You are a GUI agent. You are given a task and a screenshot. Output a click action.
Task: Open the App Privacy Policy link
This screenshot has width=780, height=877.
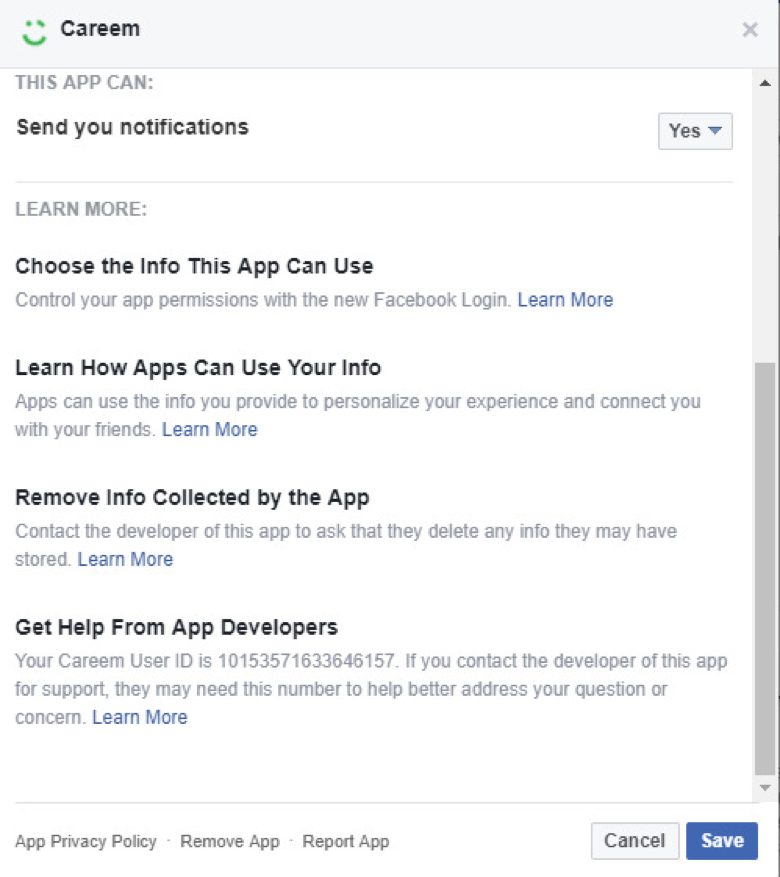86,842
